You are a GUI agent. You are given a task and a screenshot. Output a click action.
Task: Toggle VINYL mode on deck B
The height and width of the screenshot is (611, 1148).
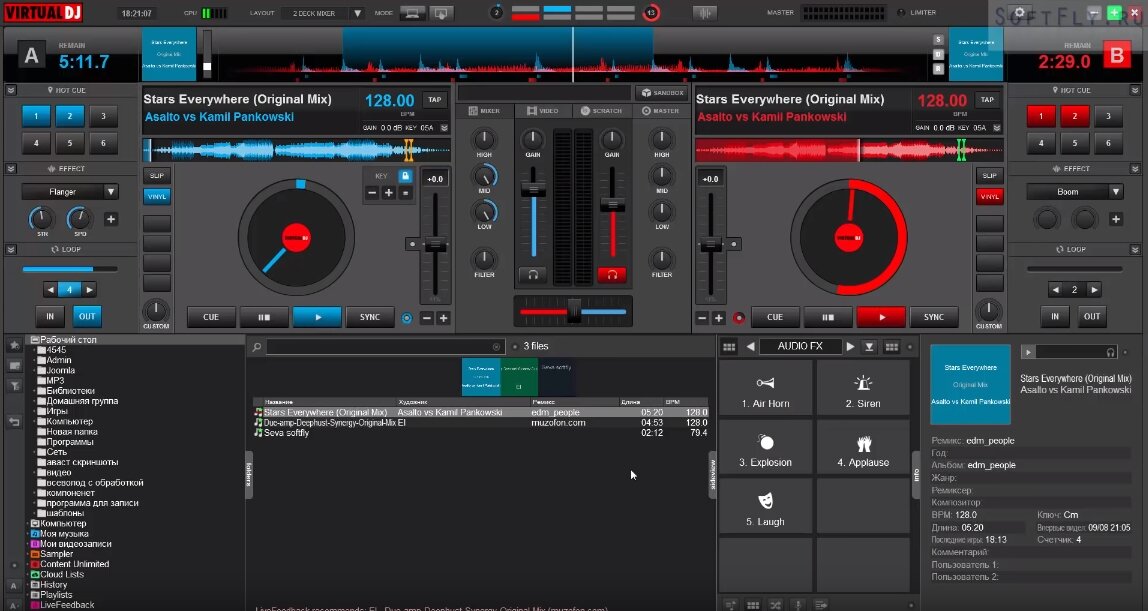pyautogui.click(x=989, y=196)
